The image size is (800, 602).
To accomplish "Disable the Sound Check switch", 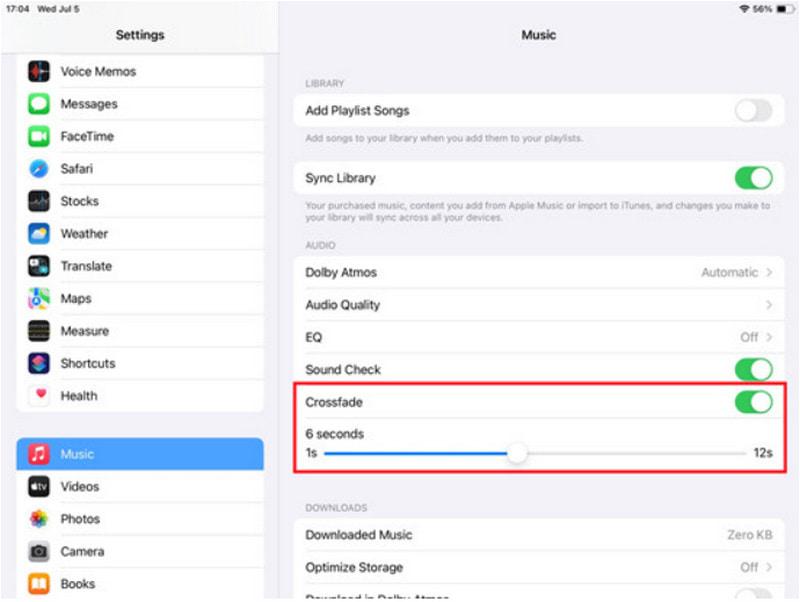I will click(x=754, y=369).
